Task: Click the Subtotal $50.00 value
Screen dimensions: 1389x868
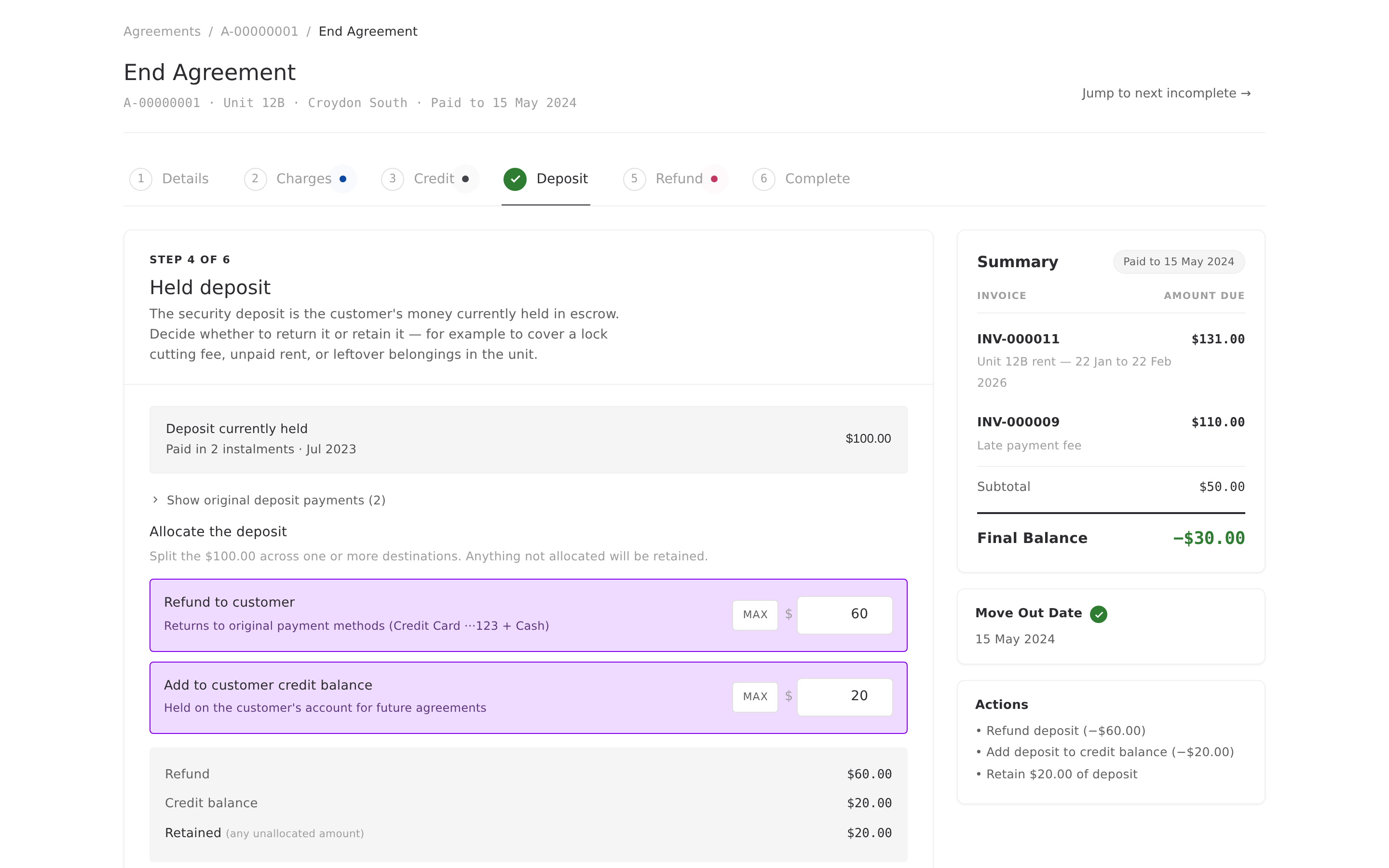Action: [1221, 487]
